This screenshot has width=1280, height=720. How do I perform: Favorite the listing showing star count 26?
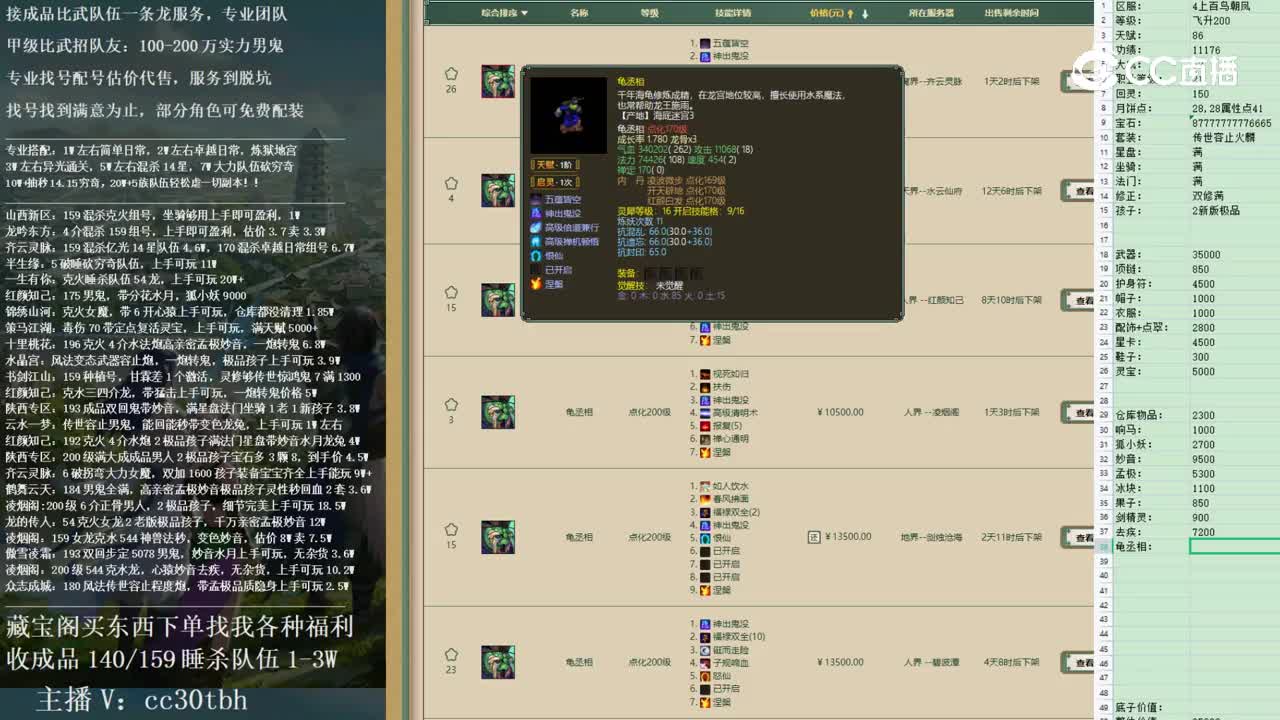pyautogui.click(x=452, y=72)
